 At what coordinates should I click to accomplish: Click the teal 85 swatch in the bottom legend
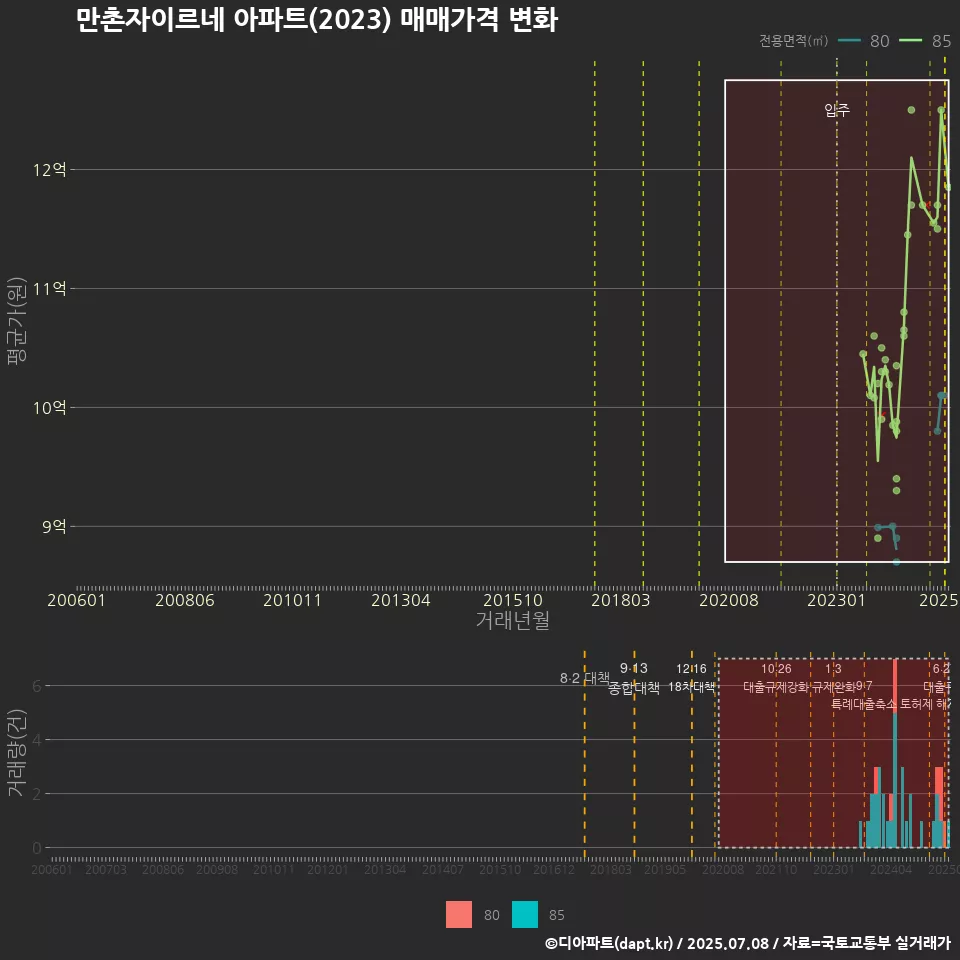point(525,915)
